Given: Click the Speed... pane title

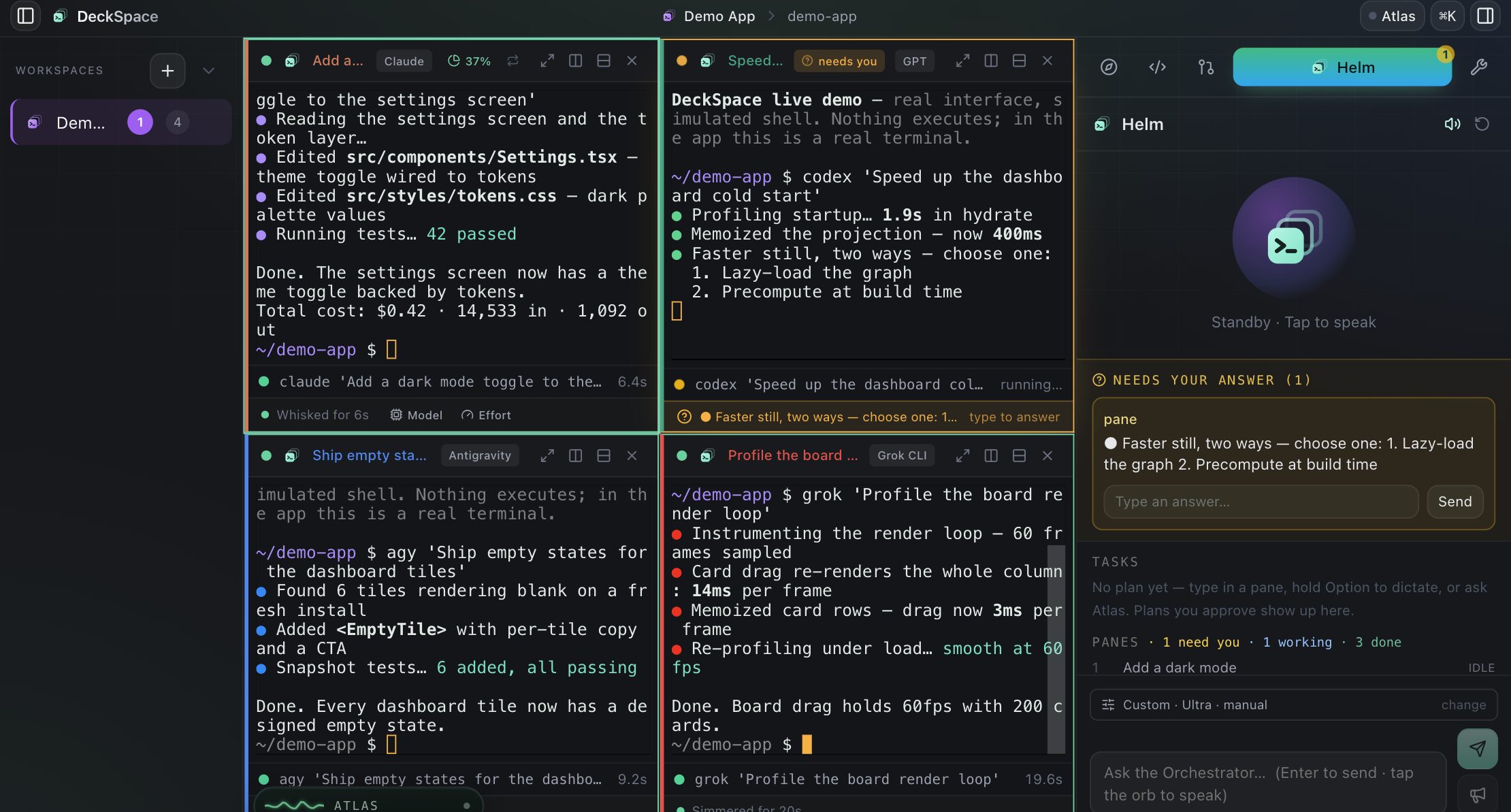Looking at the screenshot, I should (755, 61).
